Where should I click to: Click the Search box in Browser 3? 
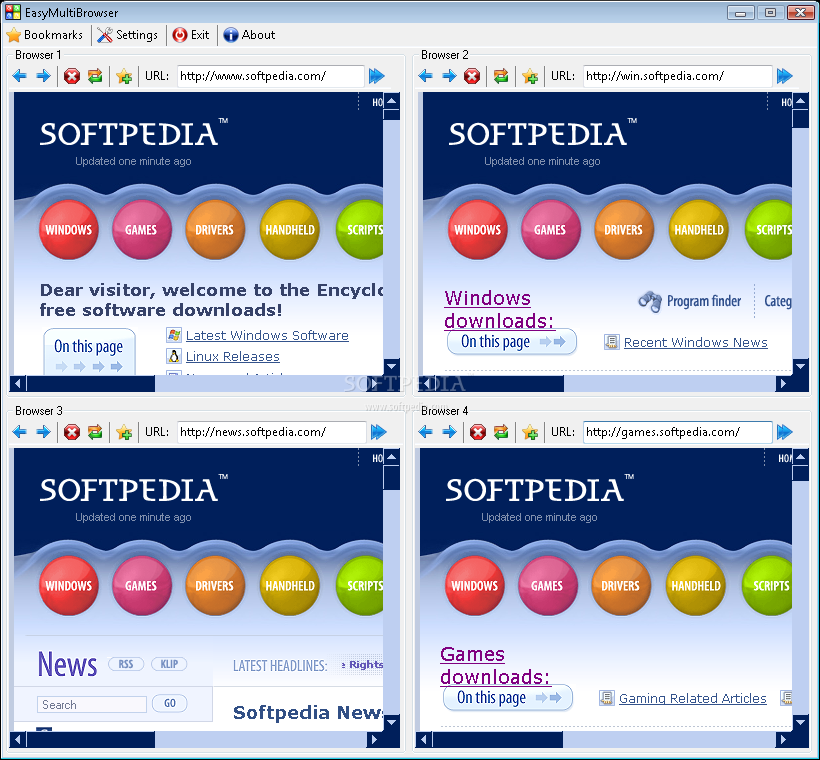point(92,705)
